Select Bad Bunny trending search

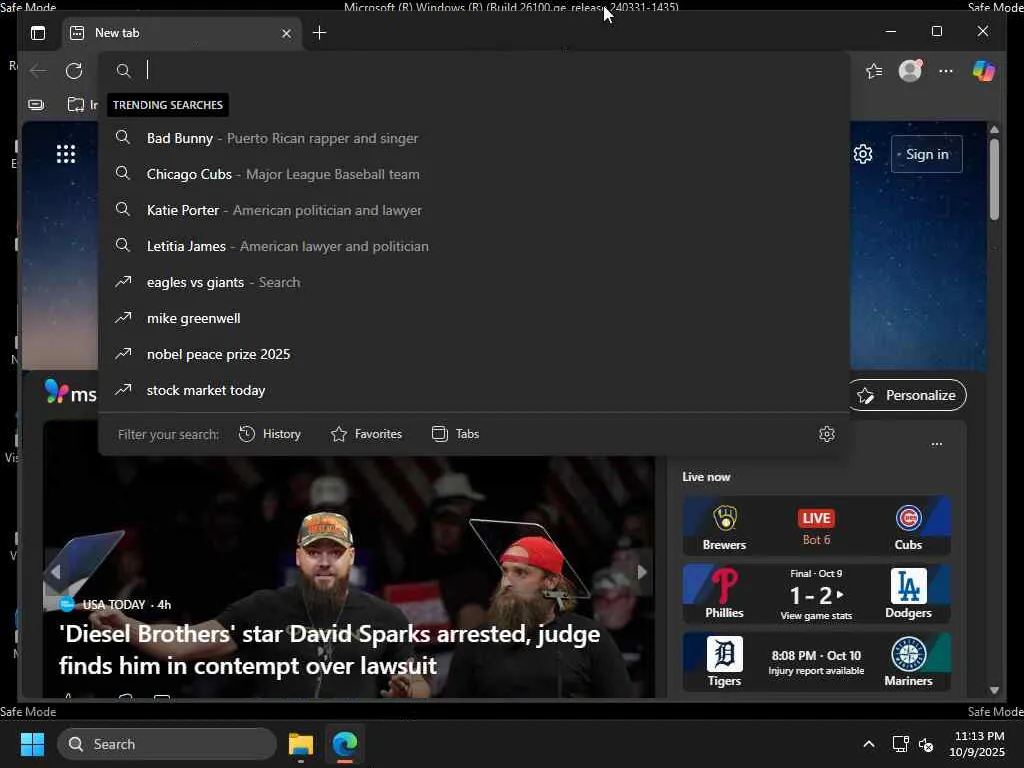click(x=474, y=138)
